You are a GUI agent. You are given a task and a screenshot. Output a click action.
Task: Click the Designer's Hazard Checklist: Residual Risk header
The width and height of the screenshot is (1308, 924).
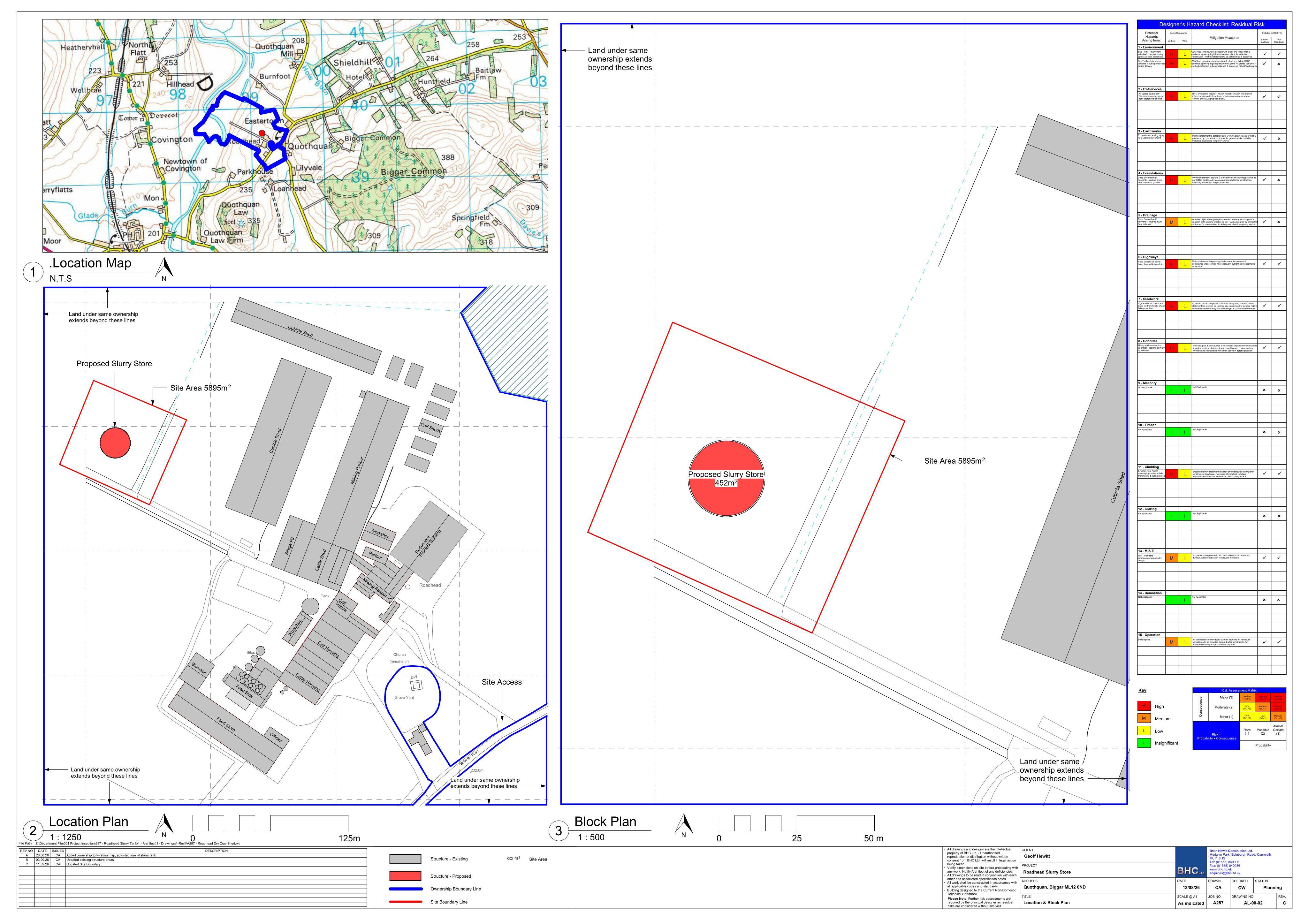click(x=1212, y=25)
